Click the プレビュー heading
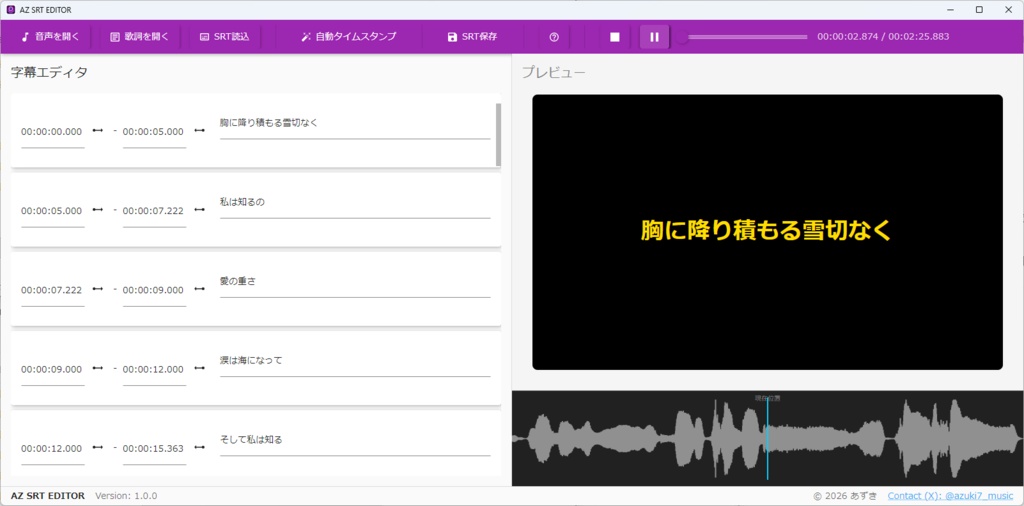 tap(553, 72)
